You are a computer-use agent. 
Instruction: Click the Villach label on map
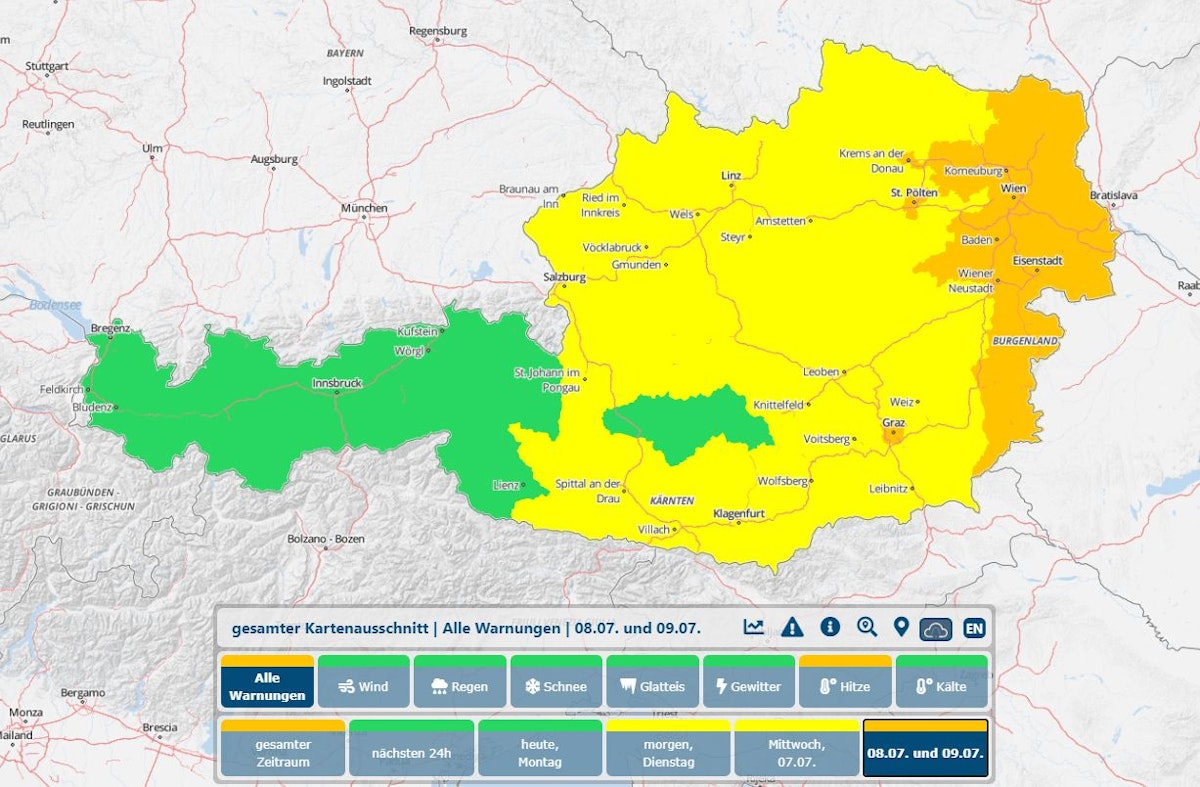click(x=654, y=530)
